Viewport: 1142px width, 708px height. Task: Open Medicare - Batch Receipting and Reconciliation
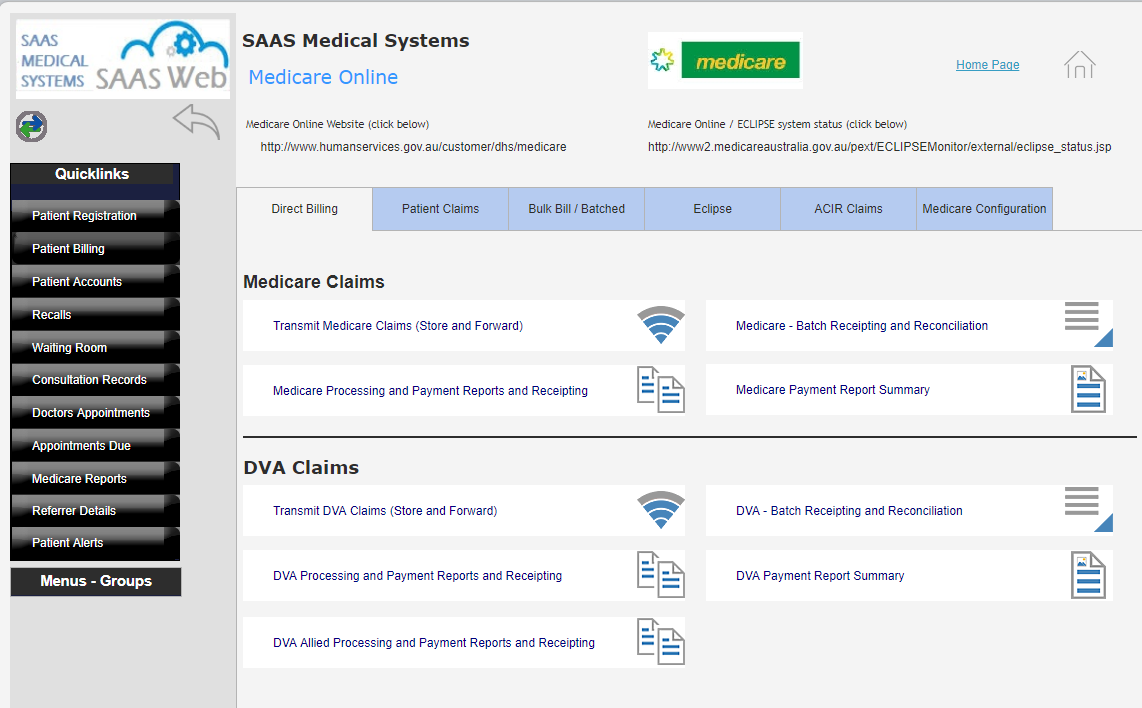click(x=862, y=326)
